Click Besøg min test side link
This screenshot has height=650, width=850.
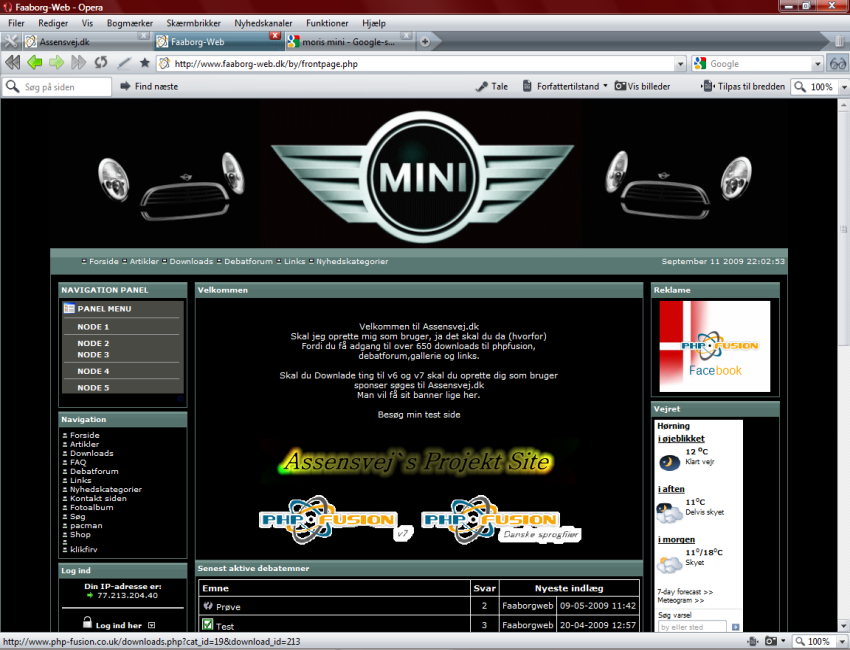[x=419, y=415]
